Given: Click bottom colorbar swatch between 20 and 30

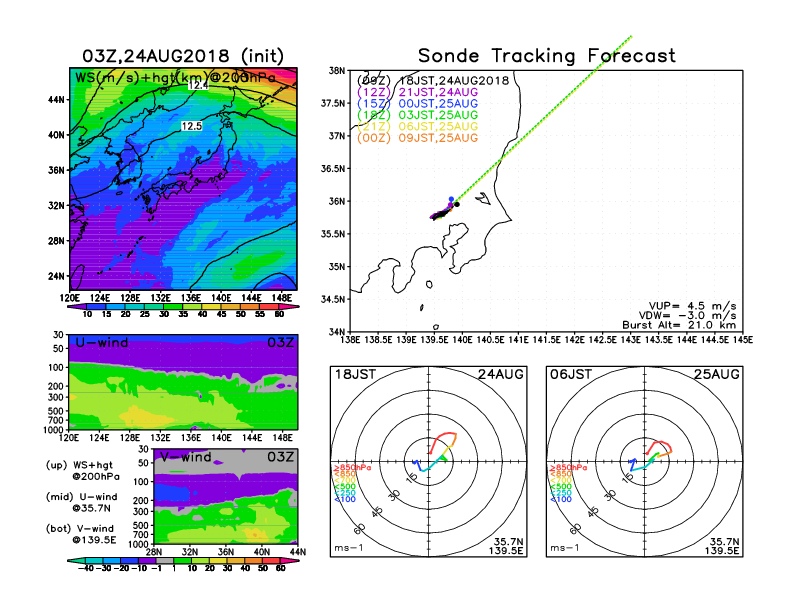Looking at the screenshot, I should tap(218, 560).
